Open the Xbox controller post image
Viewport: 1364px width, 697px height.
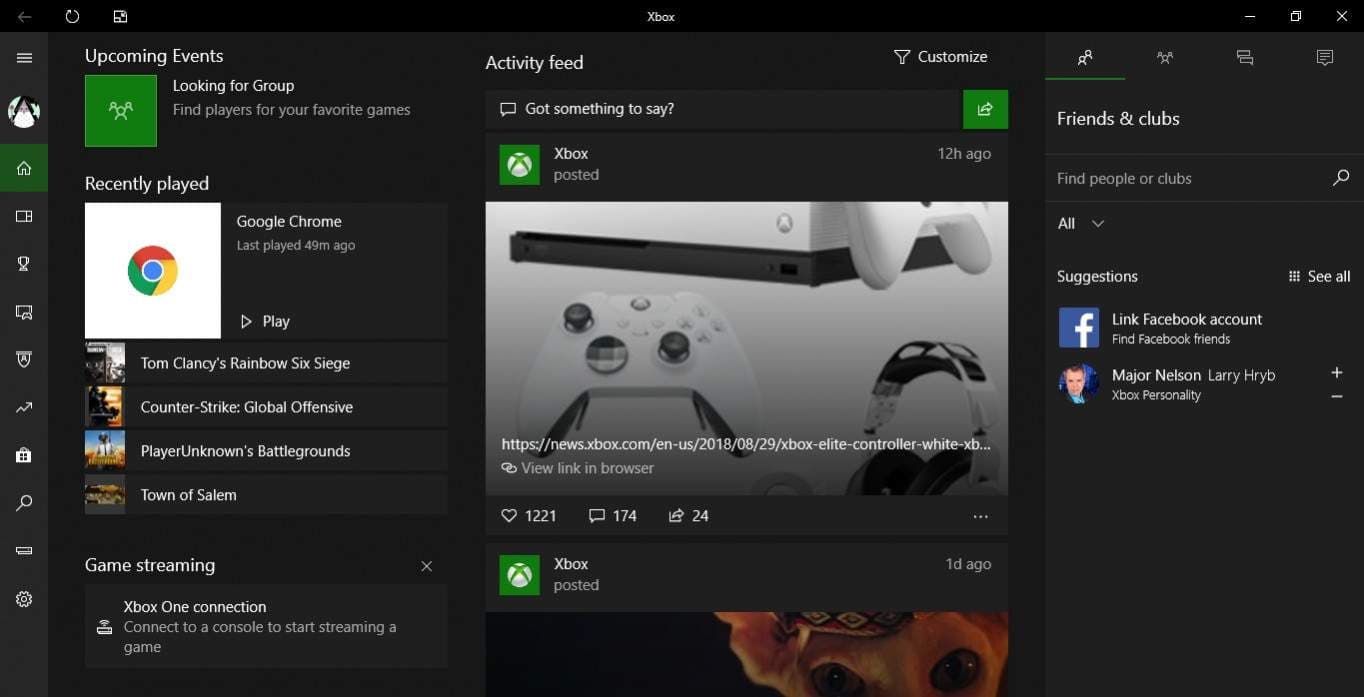[747, 349]
